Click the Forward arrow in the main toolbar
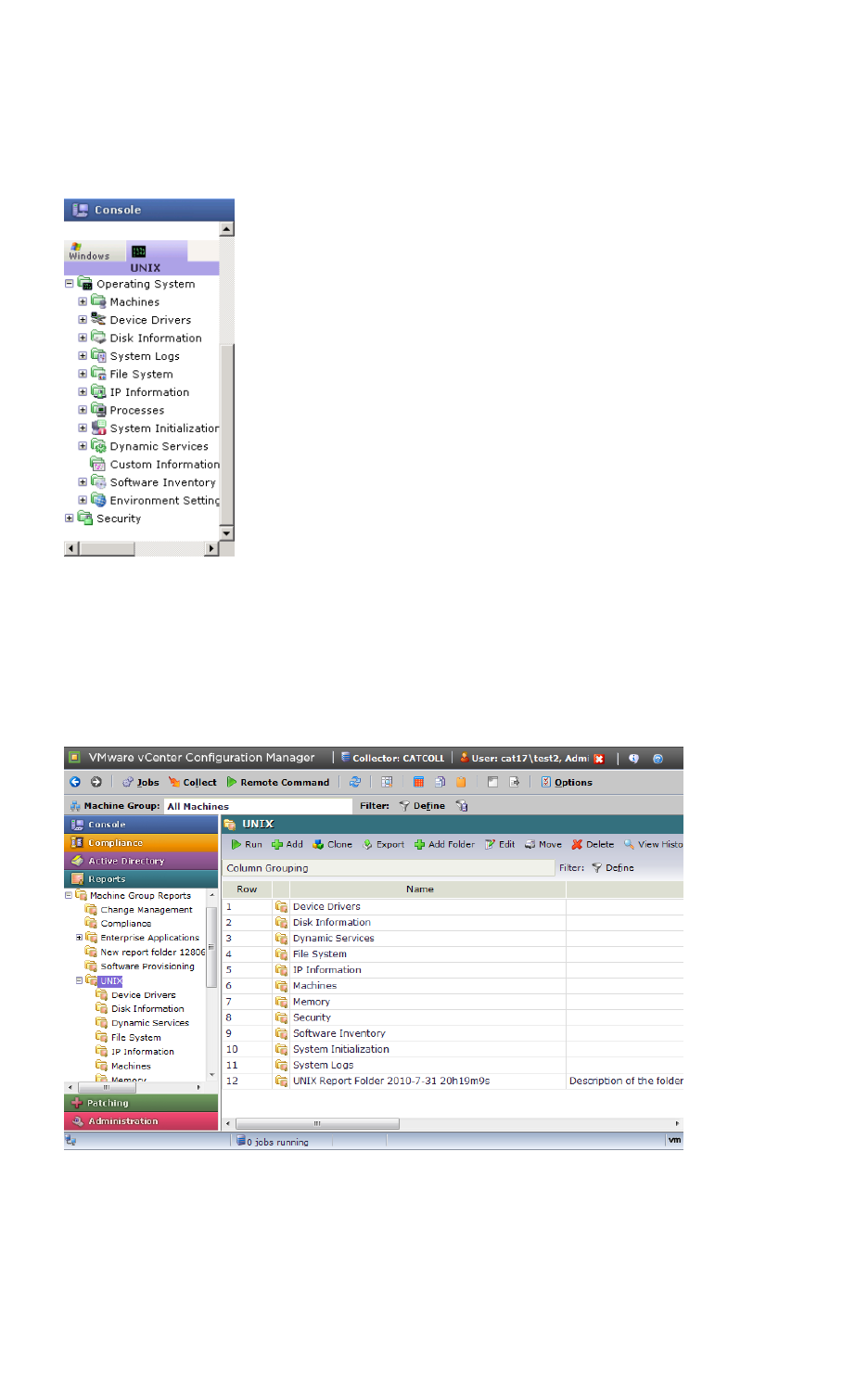868x1382 pixels. [x=96, y=782]
